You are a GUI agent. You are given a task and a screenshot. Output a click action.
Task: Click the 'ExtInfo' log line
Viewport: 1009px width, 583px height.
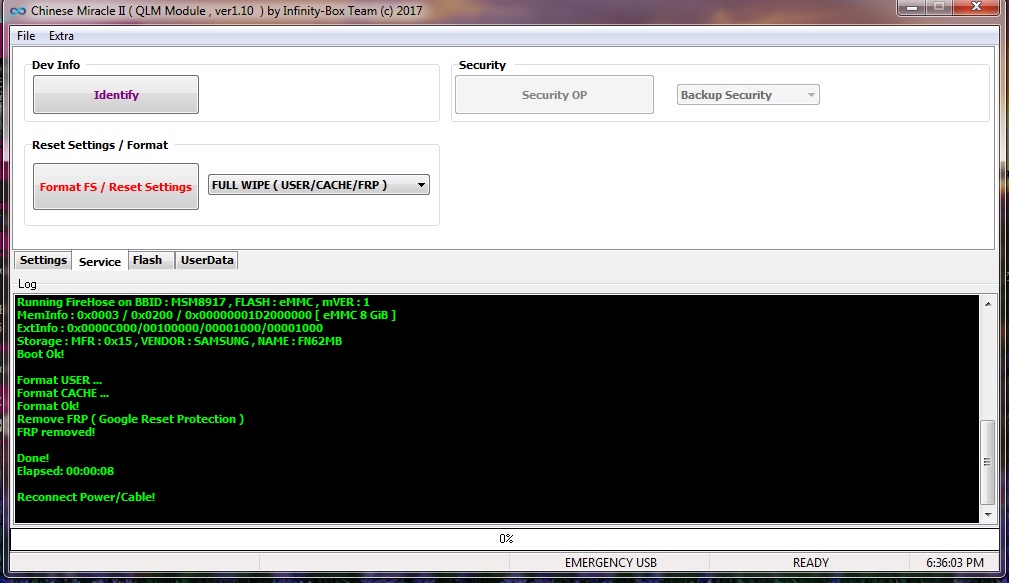tap(170, 328)
